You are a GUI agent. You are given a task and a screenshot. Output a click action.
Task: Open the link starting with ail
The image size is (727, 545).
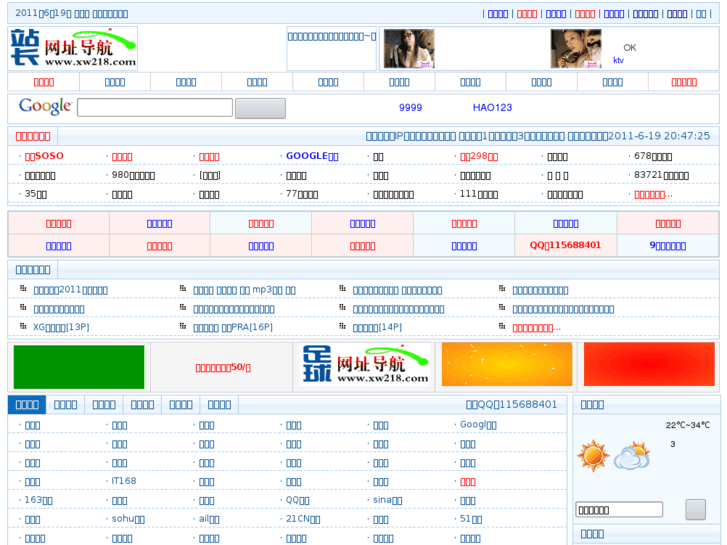209,519
